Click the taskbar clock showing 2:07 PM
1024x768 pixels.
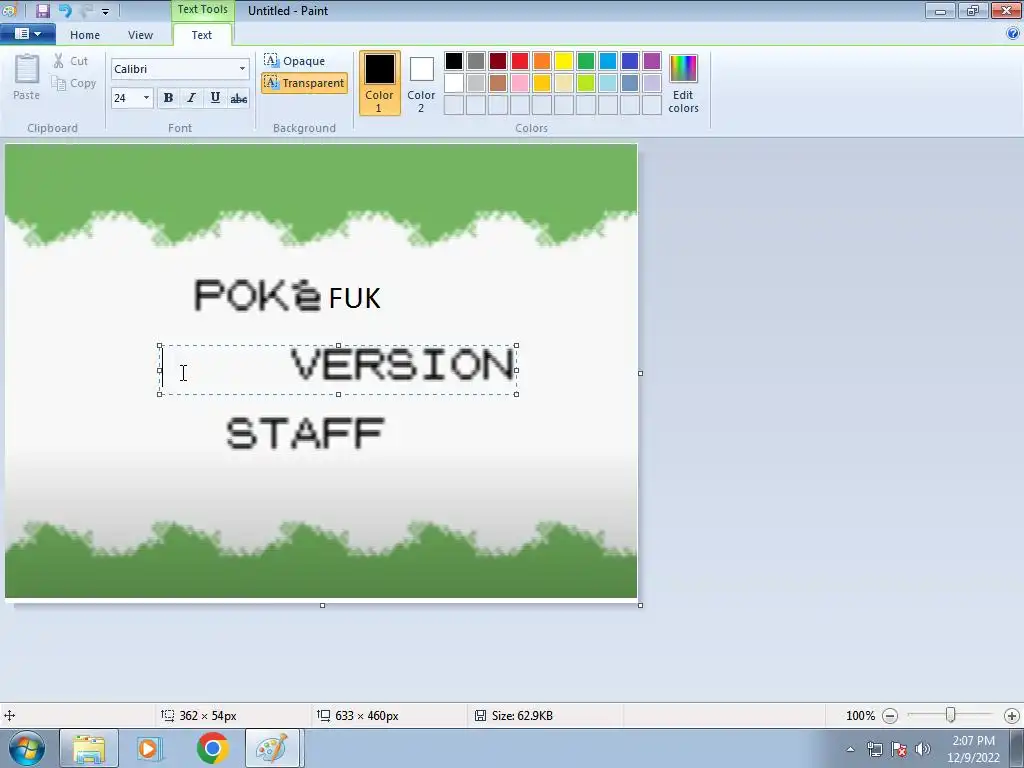point(973,749)
